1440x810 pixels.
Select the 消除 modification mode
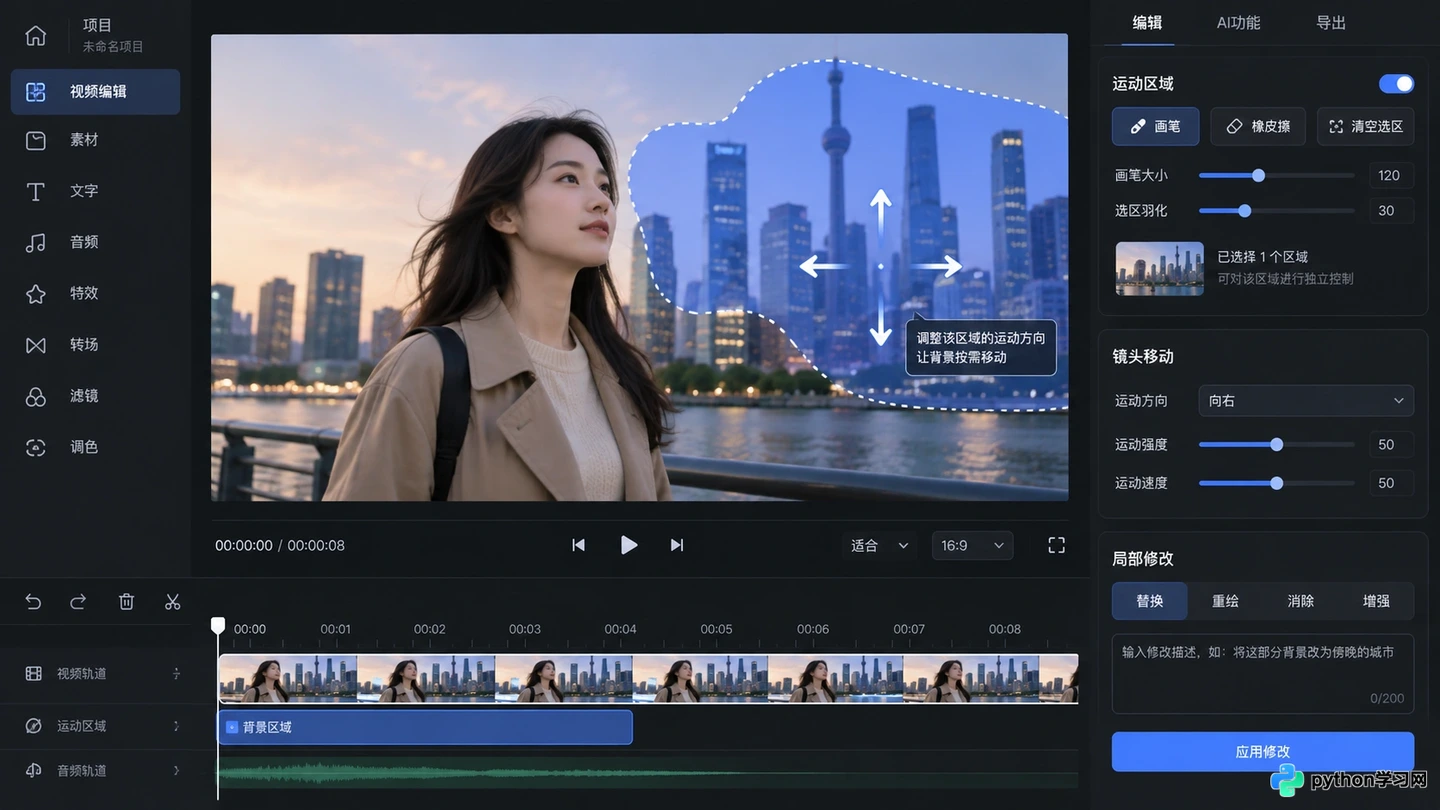point(1301,601)
